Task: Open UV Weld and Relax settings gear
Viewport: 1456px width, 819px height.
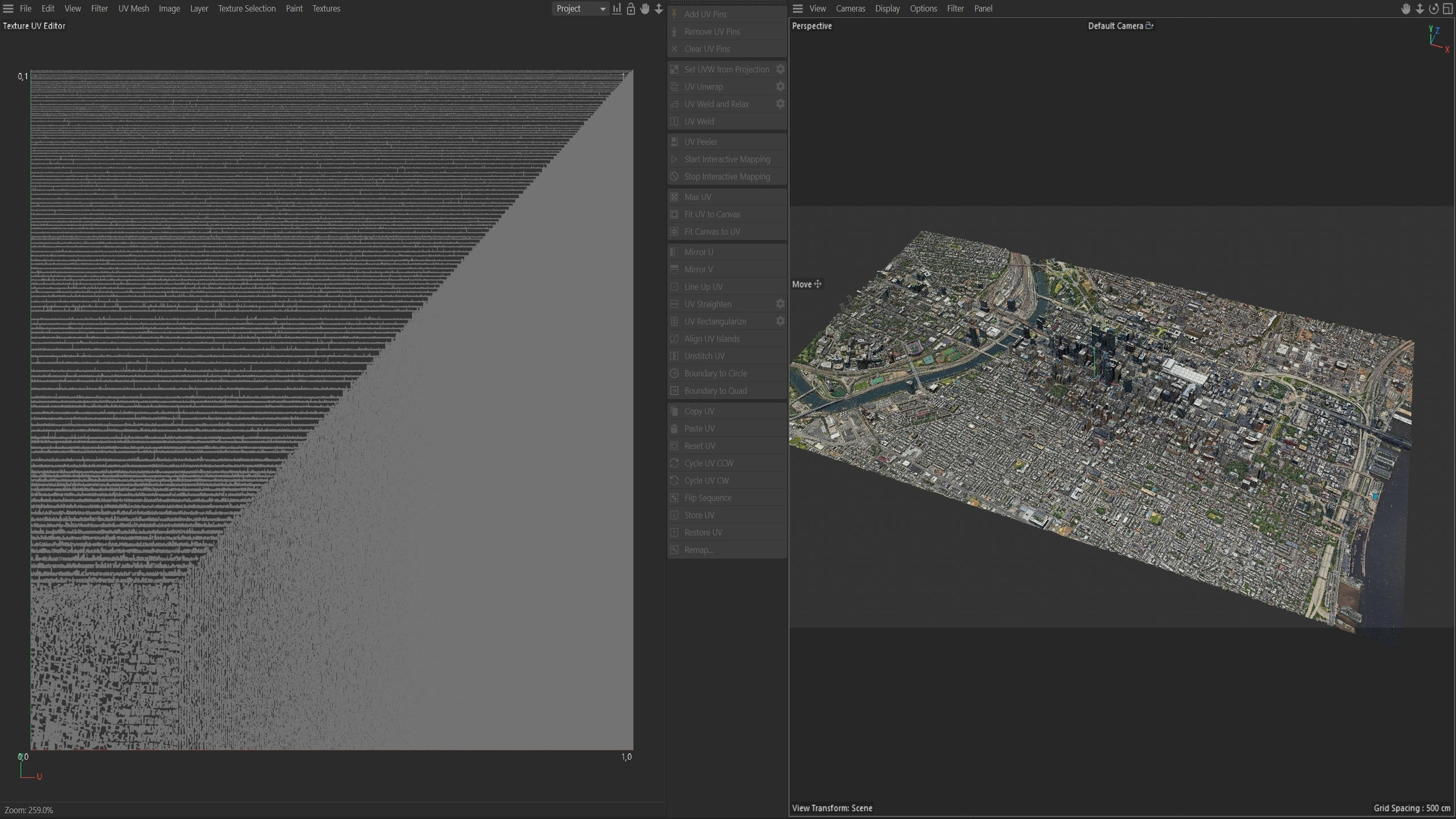Action: [780, 104]
